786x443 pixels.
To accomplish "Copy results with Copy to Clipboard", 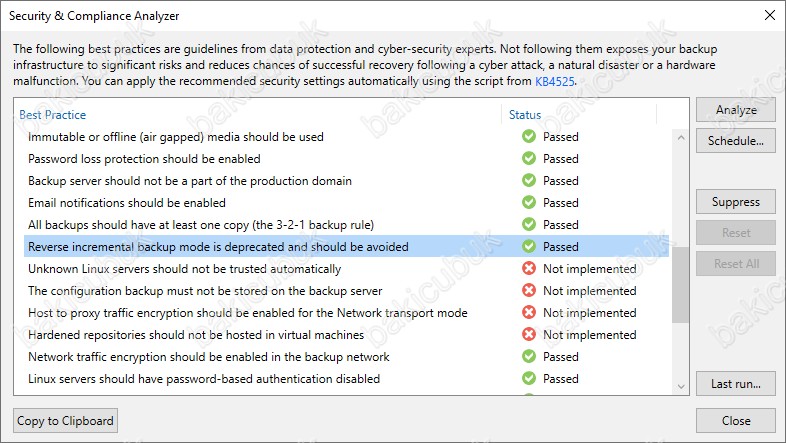I will click(65, 421).
